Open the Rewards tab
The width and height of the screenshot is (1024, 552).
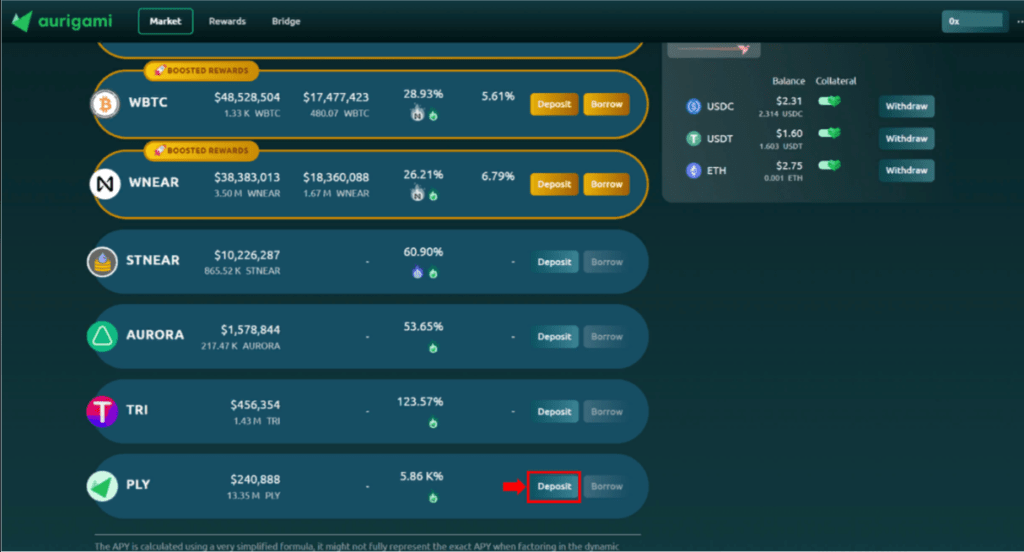coord(227,21)
